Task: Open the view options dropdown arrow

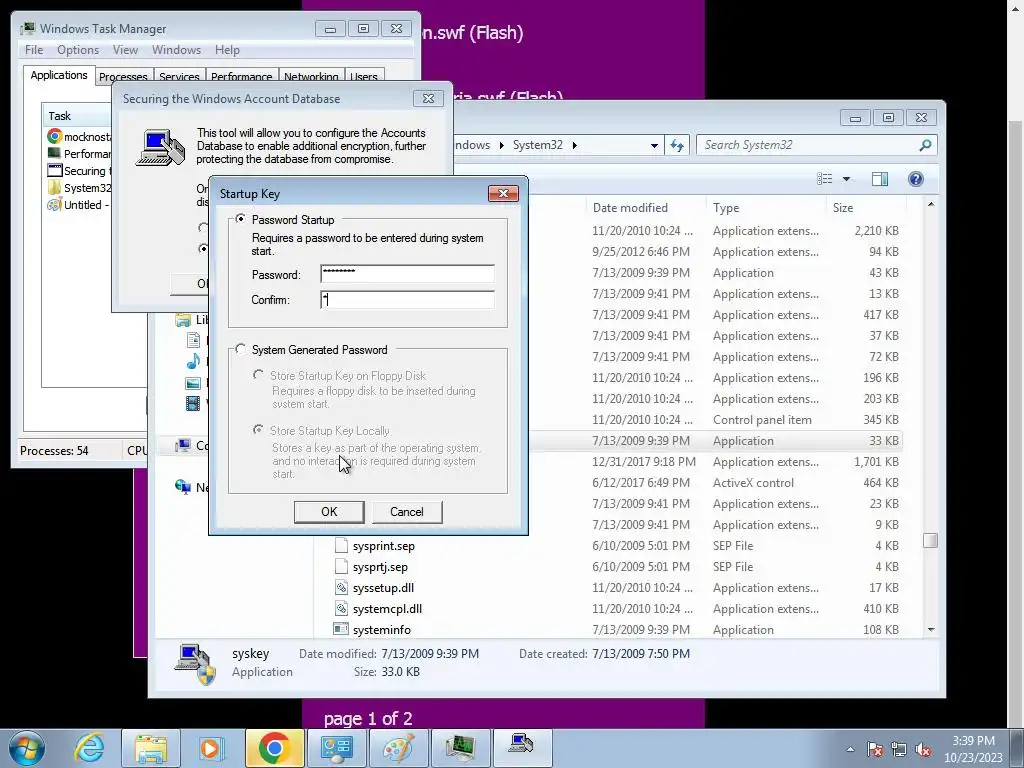Action: click(846, 179)
